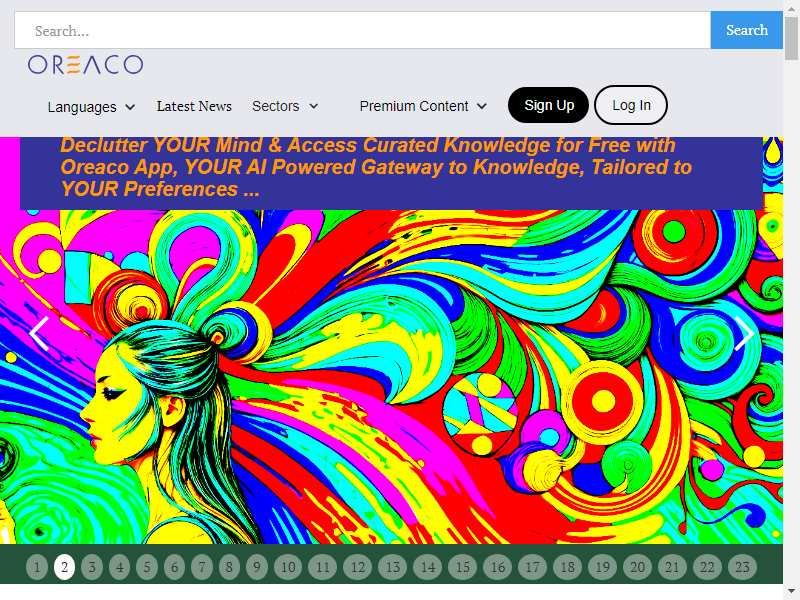Go to next carousel slide arrow
The width and height of the screenshot is (800, 600).
click(x=744, y=334)
